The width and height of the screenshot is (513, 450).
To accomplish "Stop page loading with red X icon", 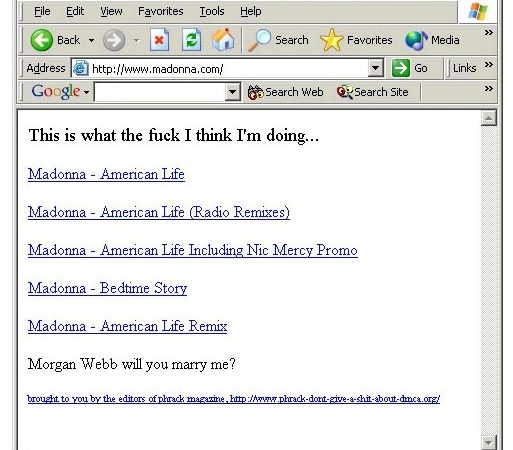I will click(159, 40).
